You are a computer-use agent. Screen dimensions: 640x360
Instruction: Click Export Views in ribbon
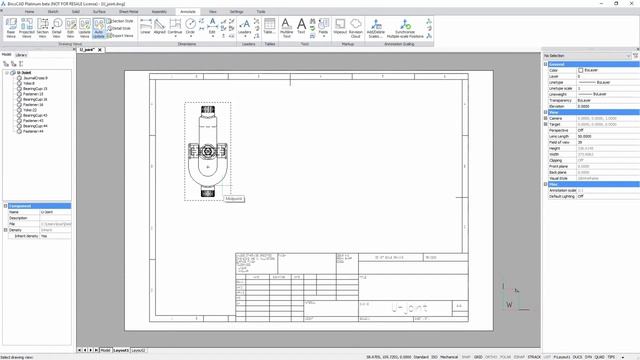(120, 36)
